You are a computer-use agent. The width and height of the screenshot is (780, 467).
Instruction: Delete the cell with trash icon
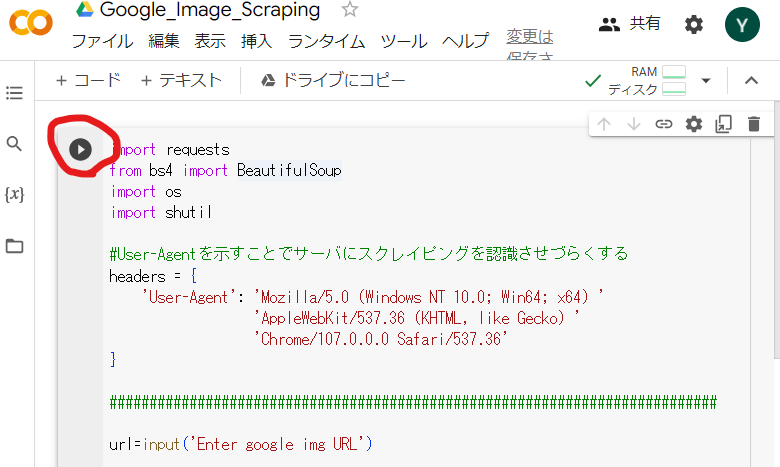click(754, 124)
